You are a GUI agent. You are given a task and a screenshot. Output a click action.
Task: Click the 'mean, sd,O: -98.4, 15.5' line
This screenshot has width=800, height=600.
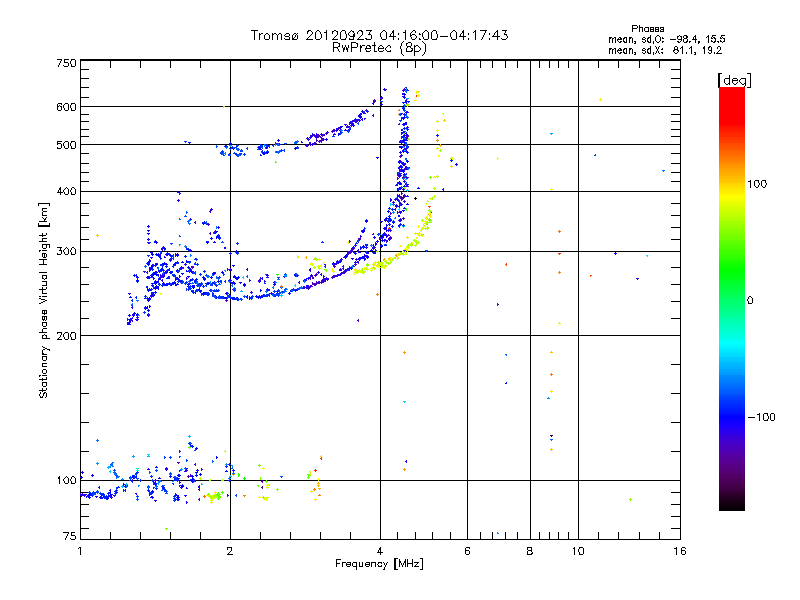tap(666, 39)
